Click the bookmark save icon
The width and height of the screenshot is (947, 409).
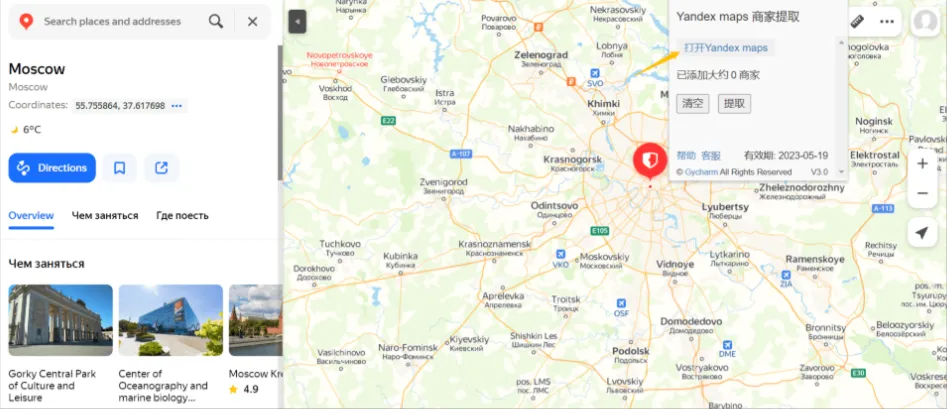pos(120,168)
